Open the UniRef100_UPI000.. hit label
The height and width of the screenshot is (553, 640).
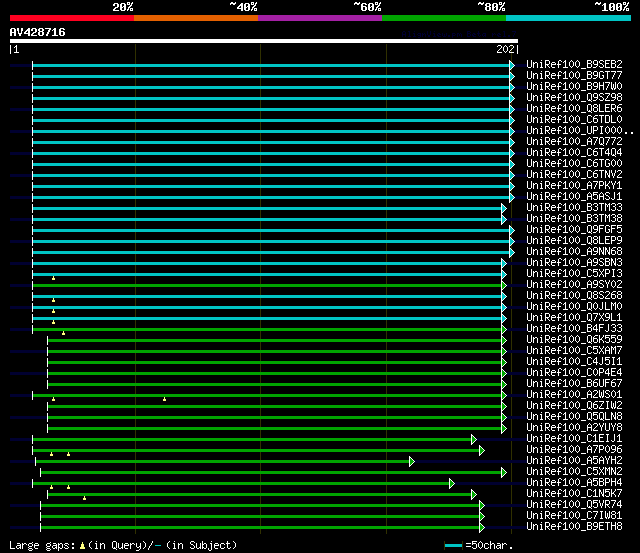coord(580,131)
